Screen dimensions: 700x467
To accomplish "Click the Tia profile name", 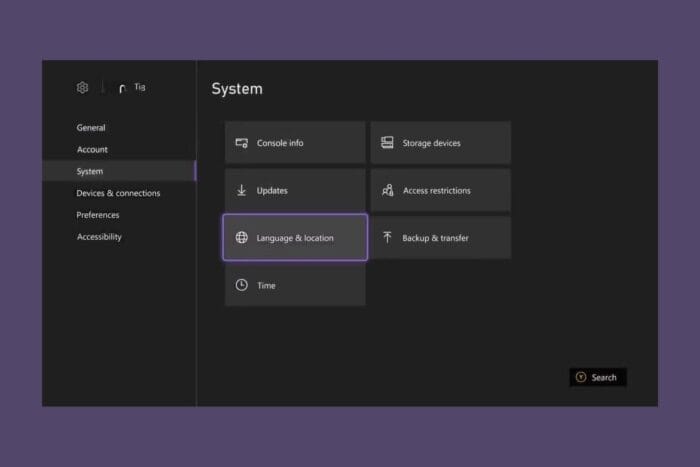I will coord(140,87).
